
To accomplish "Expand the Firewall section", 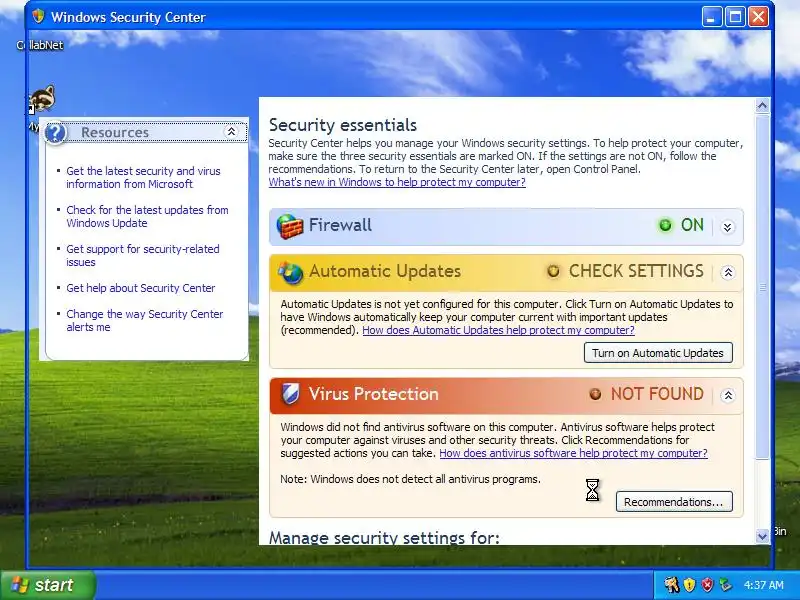I will tap(728, 227).
